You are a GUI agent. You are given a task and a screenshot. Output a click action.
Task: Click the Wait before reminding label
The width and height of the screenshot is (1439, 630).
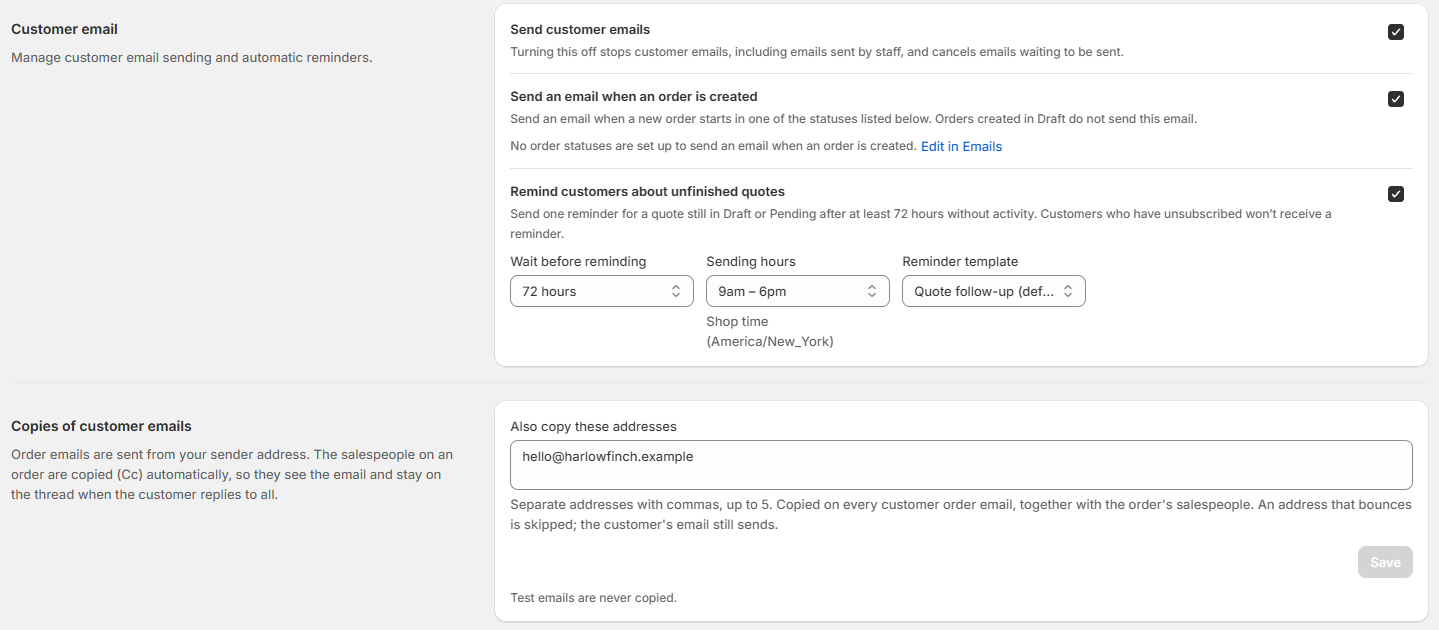pyautogui.click(x=578, y=261)
